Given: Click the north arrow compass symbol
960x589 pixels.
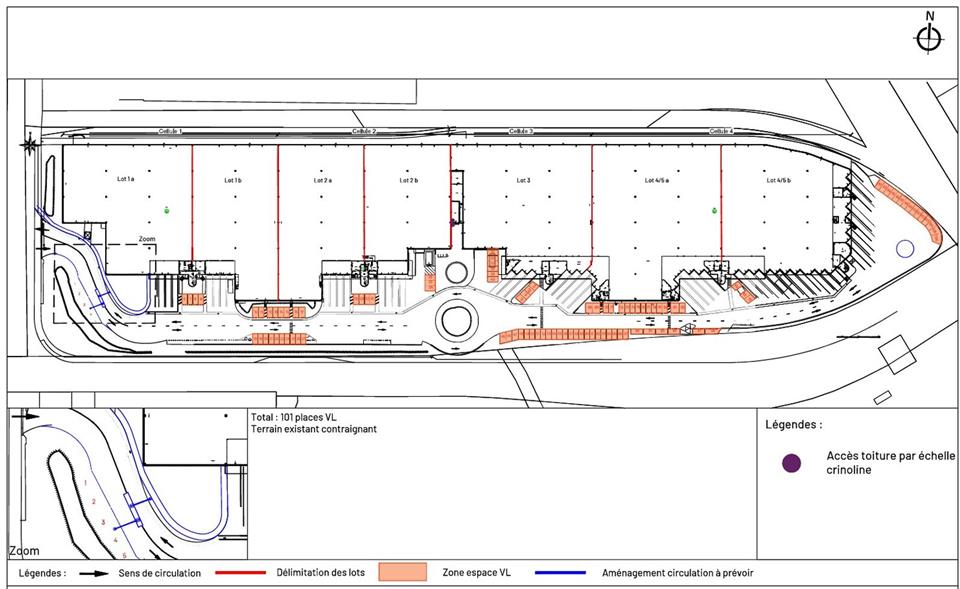Looking at the screenshot, I should [929, 34].
